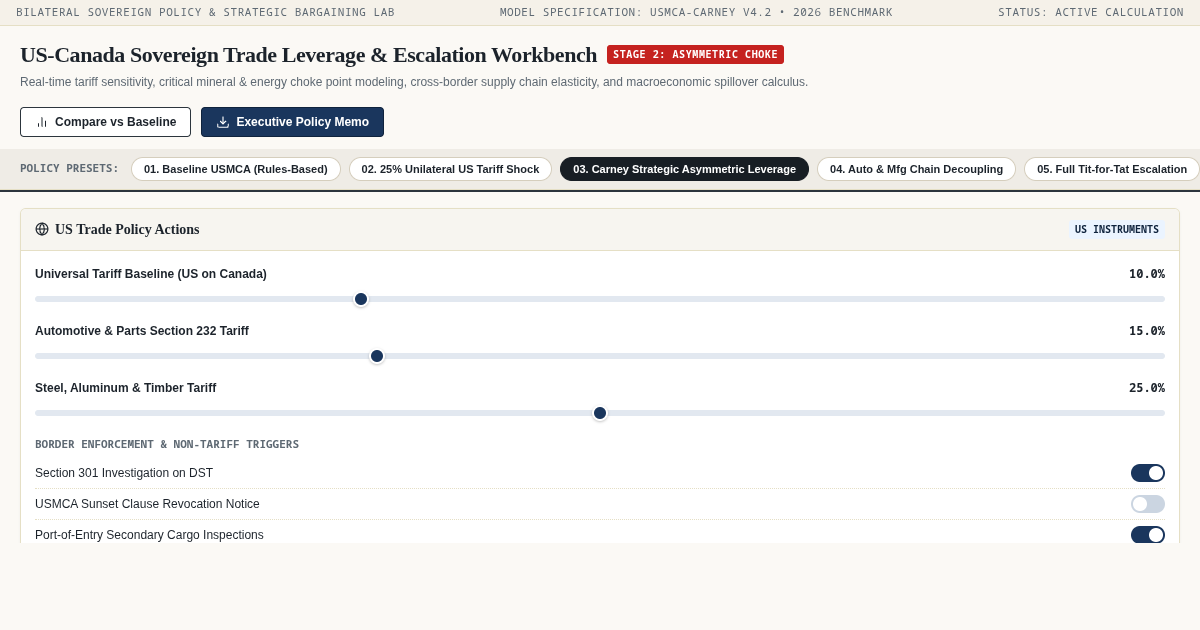1200x630 pixels.
Task: Click the 10.0% universal tariff value
Action: [1147, 274]
